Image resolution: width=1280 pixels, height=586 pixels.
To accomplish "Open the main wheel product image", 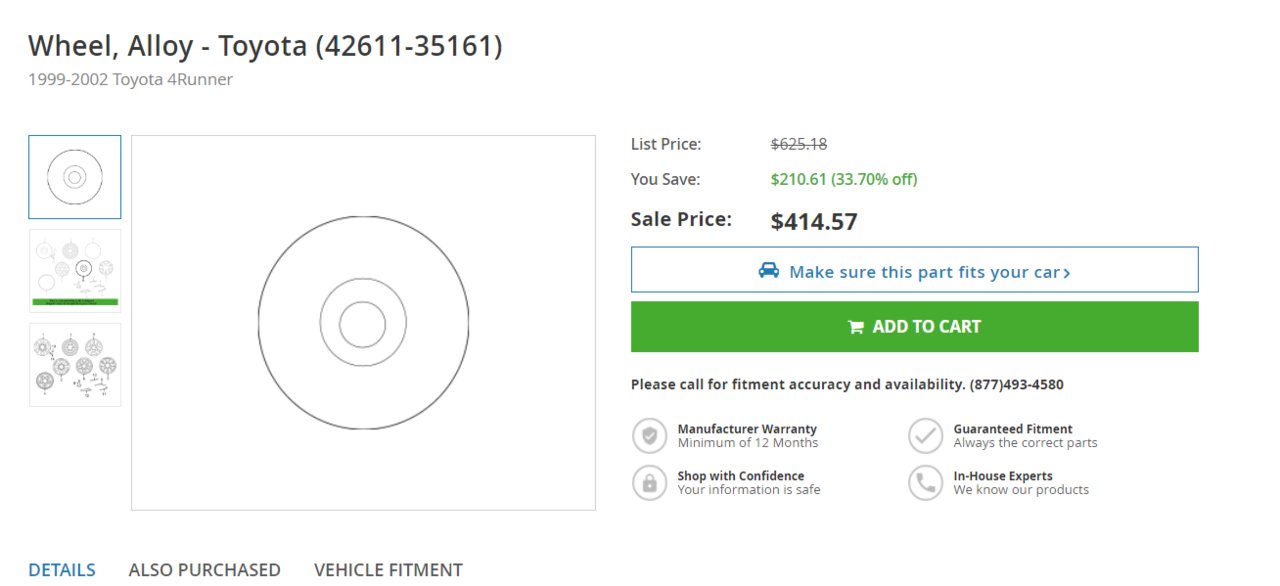I will tap(363, 323).
